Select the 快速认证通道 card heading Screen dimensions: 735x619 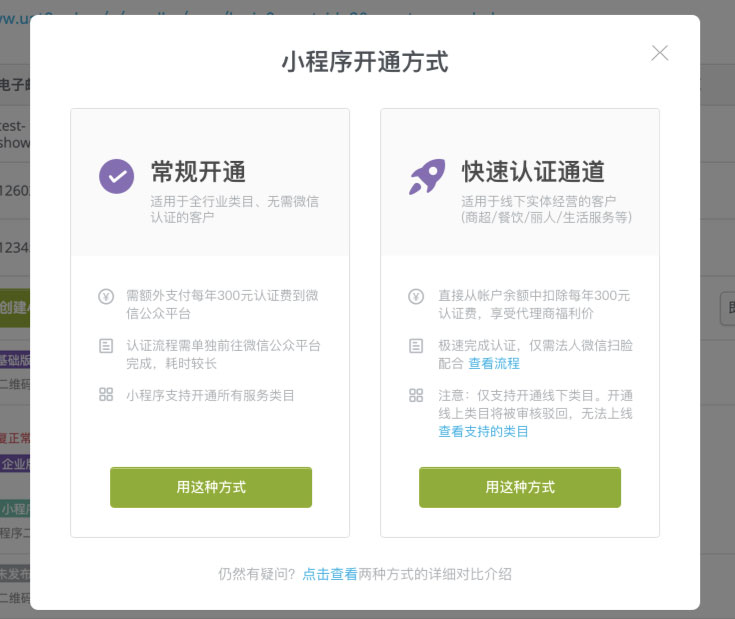[x=533, y=170]
